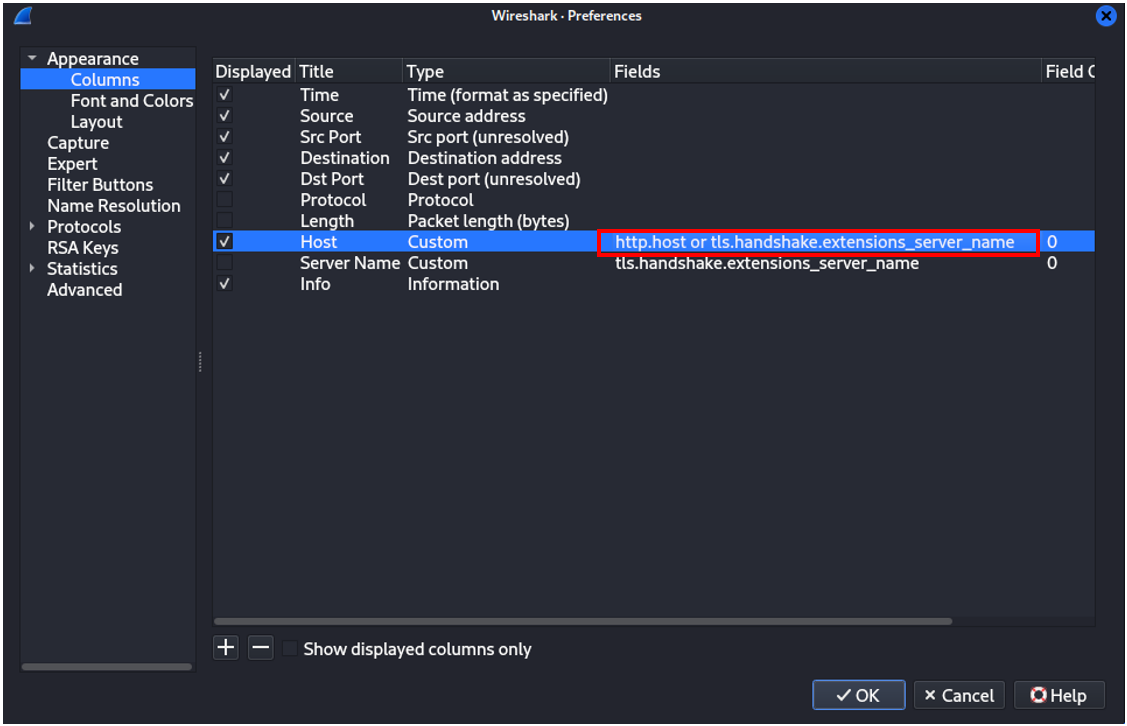Open the Layout preferences page
1127x726 pixels.
(x=96, y=121)
